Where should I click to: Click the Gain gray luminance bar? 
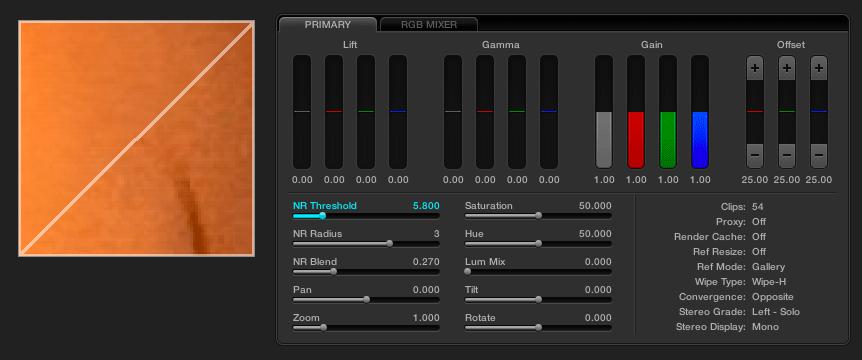pos(604,112)
